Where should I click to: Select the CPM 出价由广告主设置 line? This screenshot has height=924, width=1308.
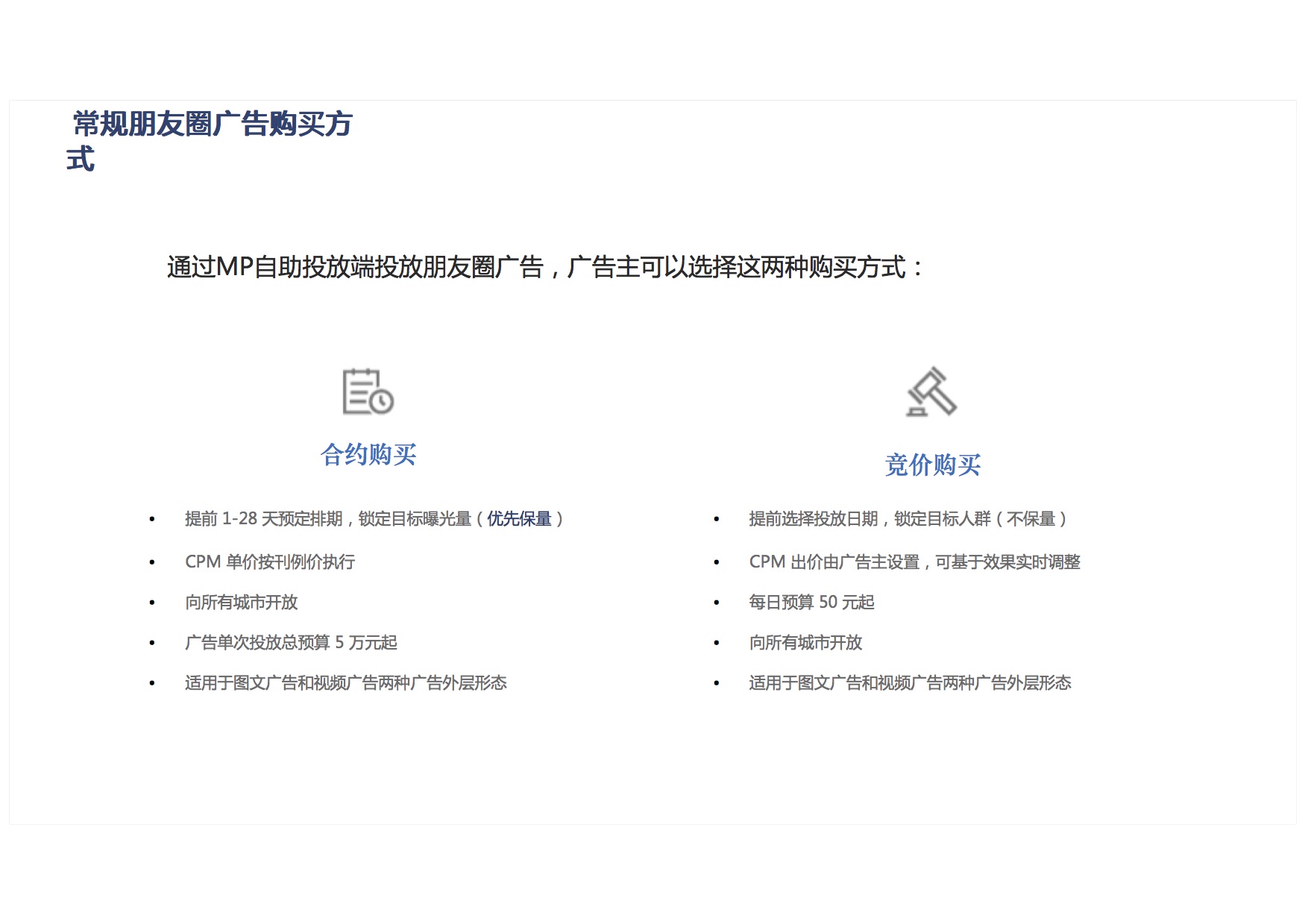pyautogui.click(x=914, y=562)
